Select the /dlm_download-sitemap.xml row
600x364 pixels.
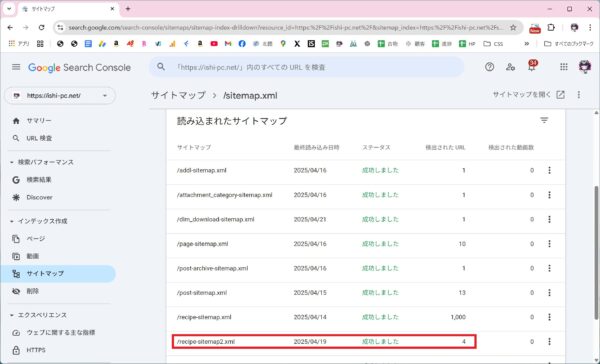pyautogui.click(x=365, y=219)
